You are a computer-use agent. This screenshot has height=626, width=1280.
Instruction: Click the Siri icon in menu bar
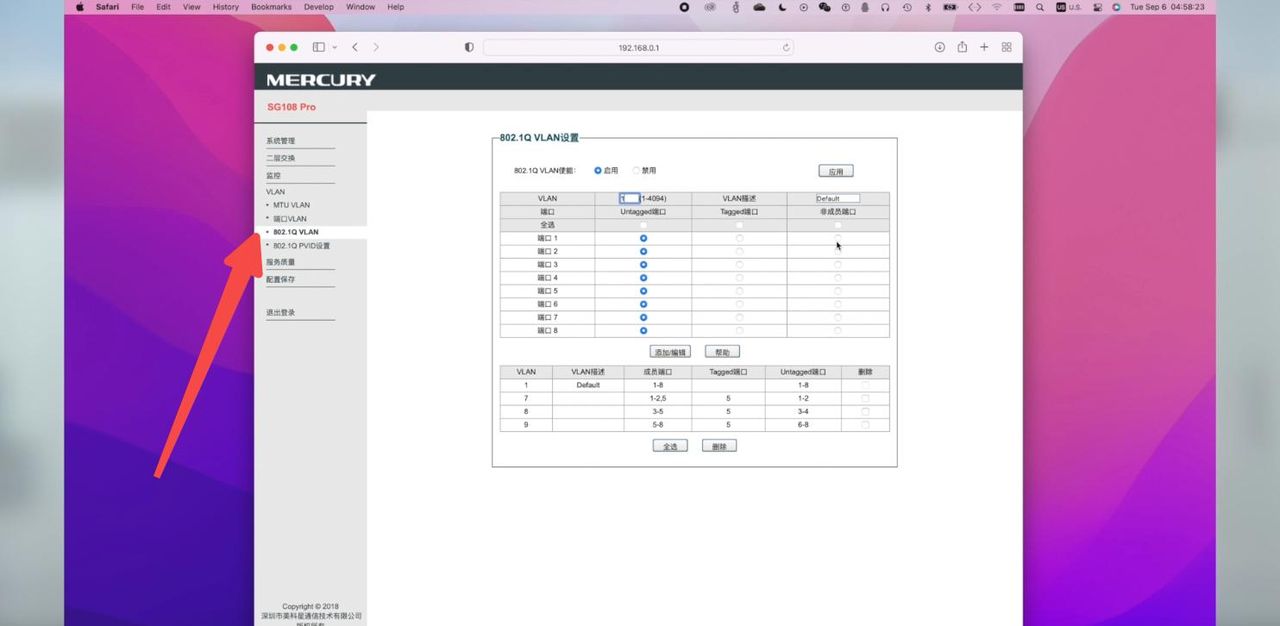click(1116, 7)
